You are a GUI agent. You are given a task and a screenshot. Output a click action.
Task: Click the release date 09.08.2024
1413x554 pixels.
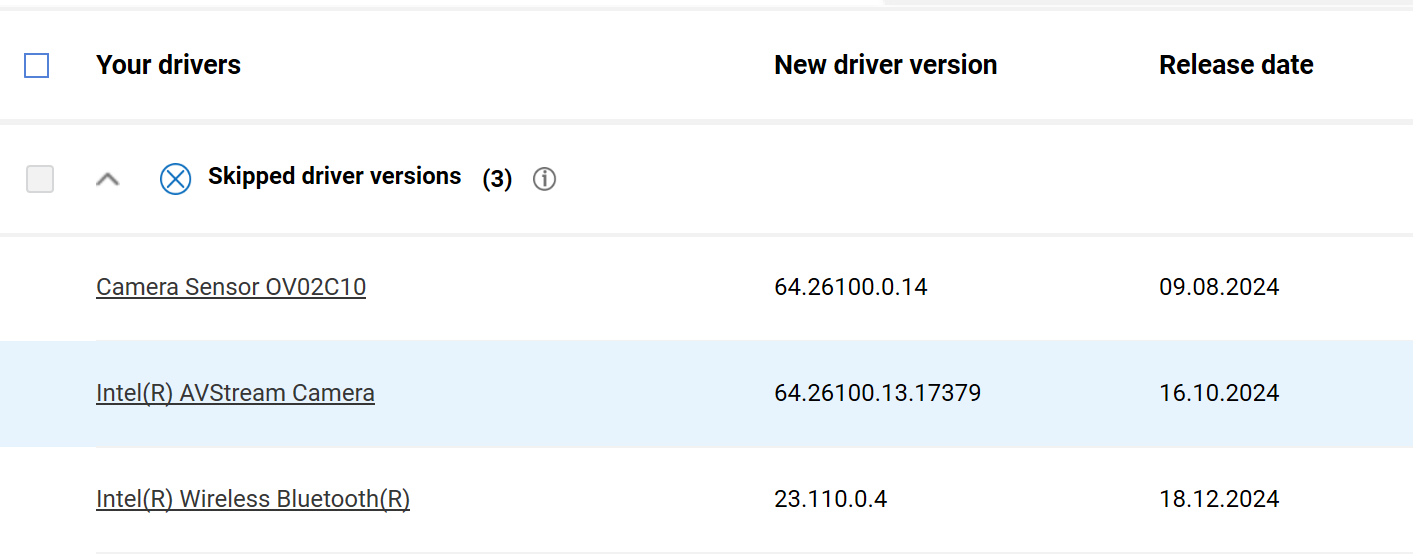[1219, 288]
